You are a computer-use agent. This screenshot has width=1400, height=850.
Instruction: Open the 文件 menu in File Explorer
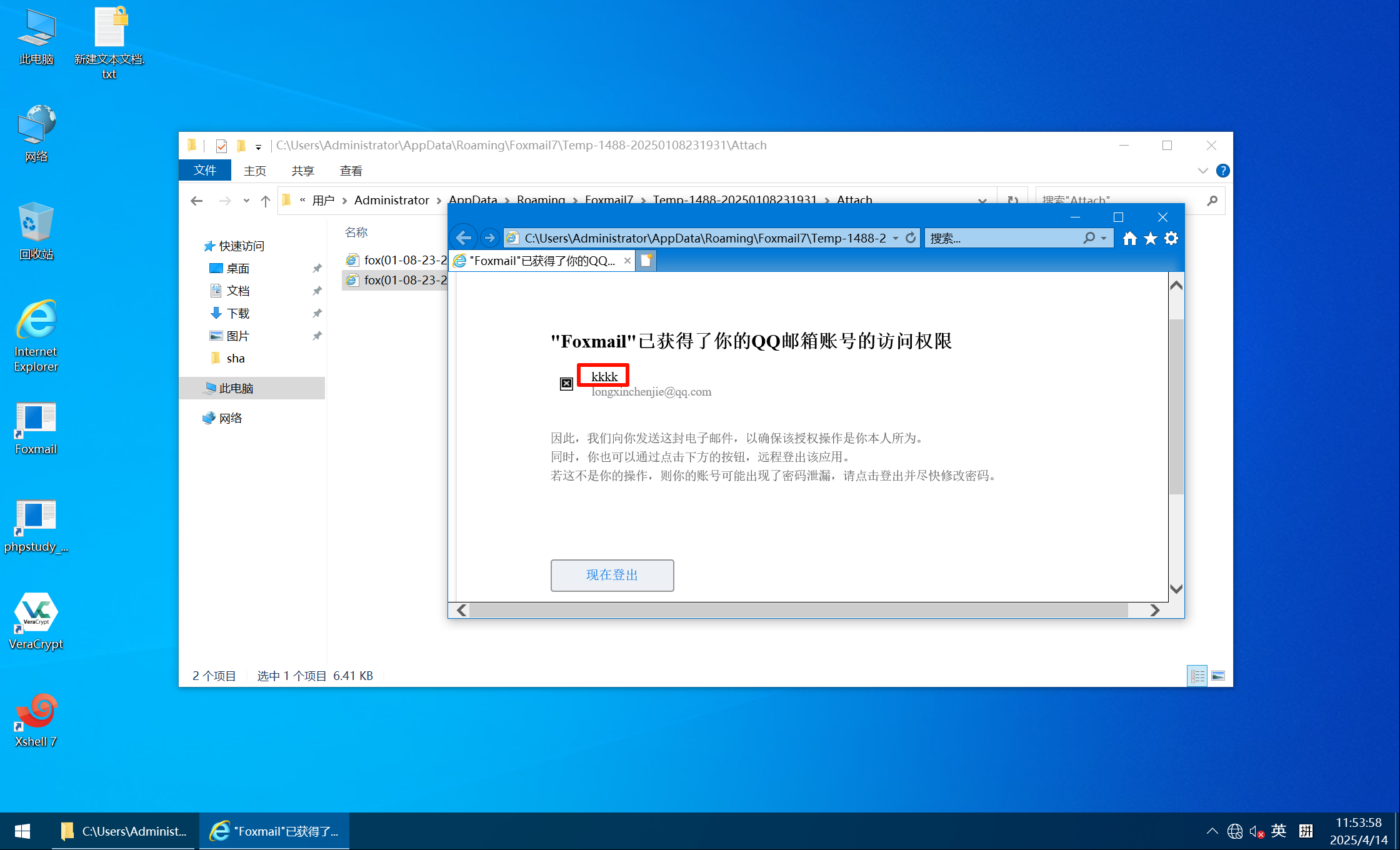pos(205,170)
